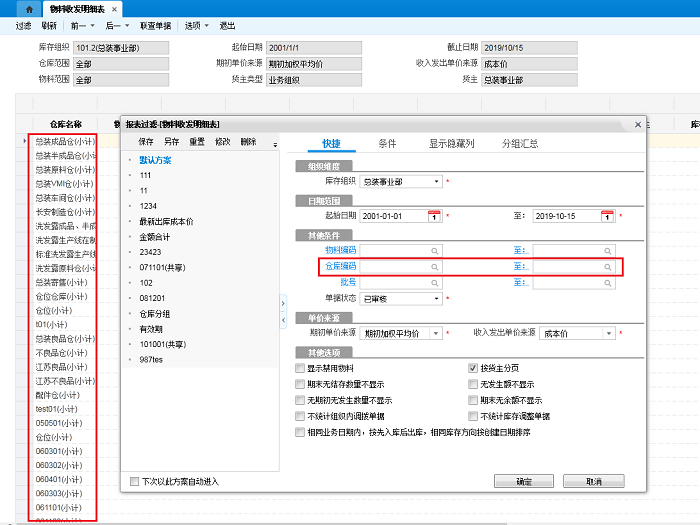700x525 pixels.
Task: Expand 选项 toolbar dropdown
Action: (207, 26)
